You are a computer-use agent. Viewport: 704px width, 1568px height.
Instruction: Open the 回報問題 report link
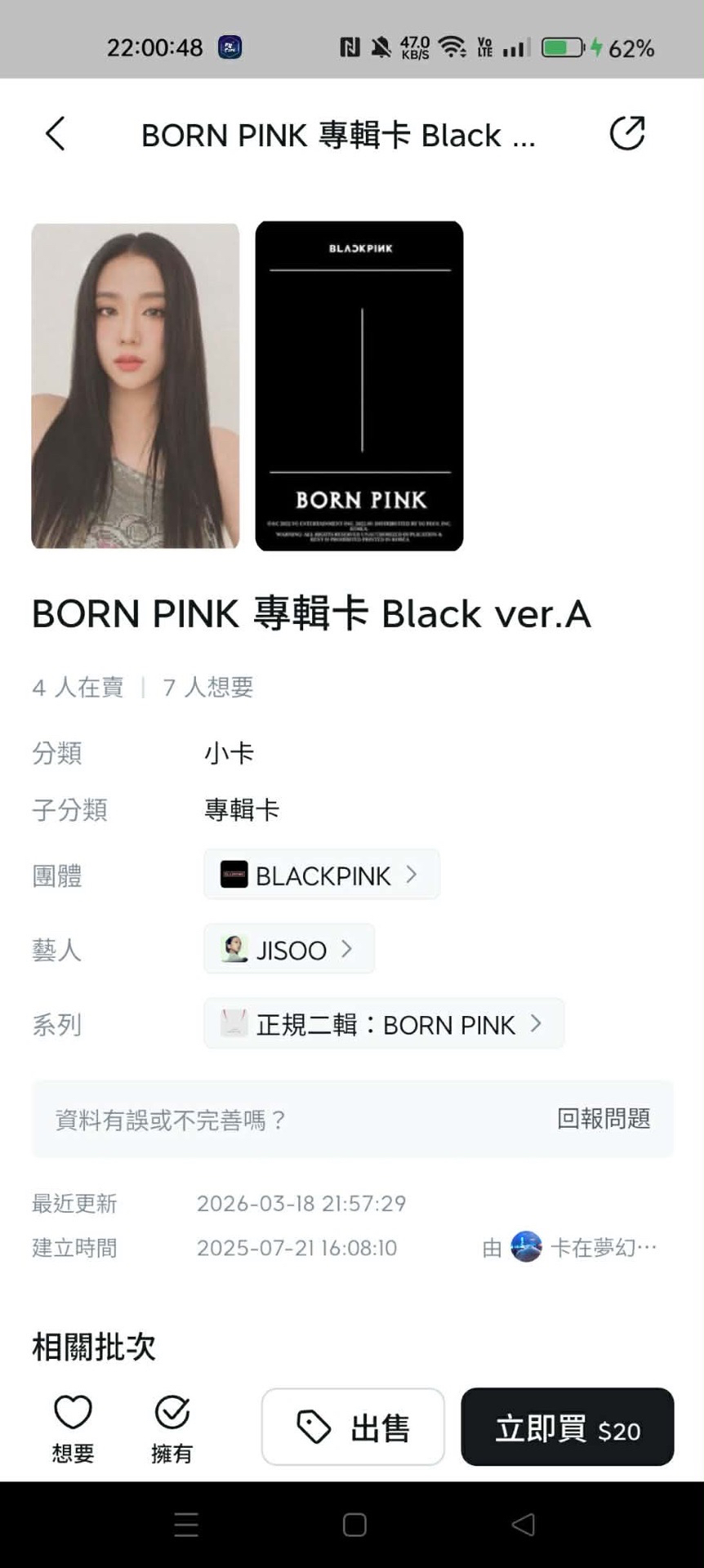tap(604, 1119)
